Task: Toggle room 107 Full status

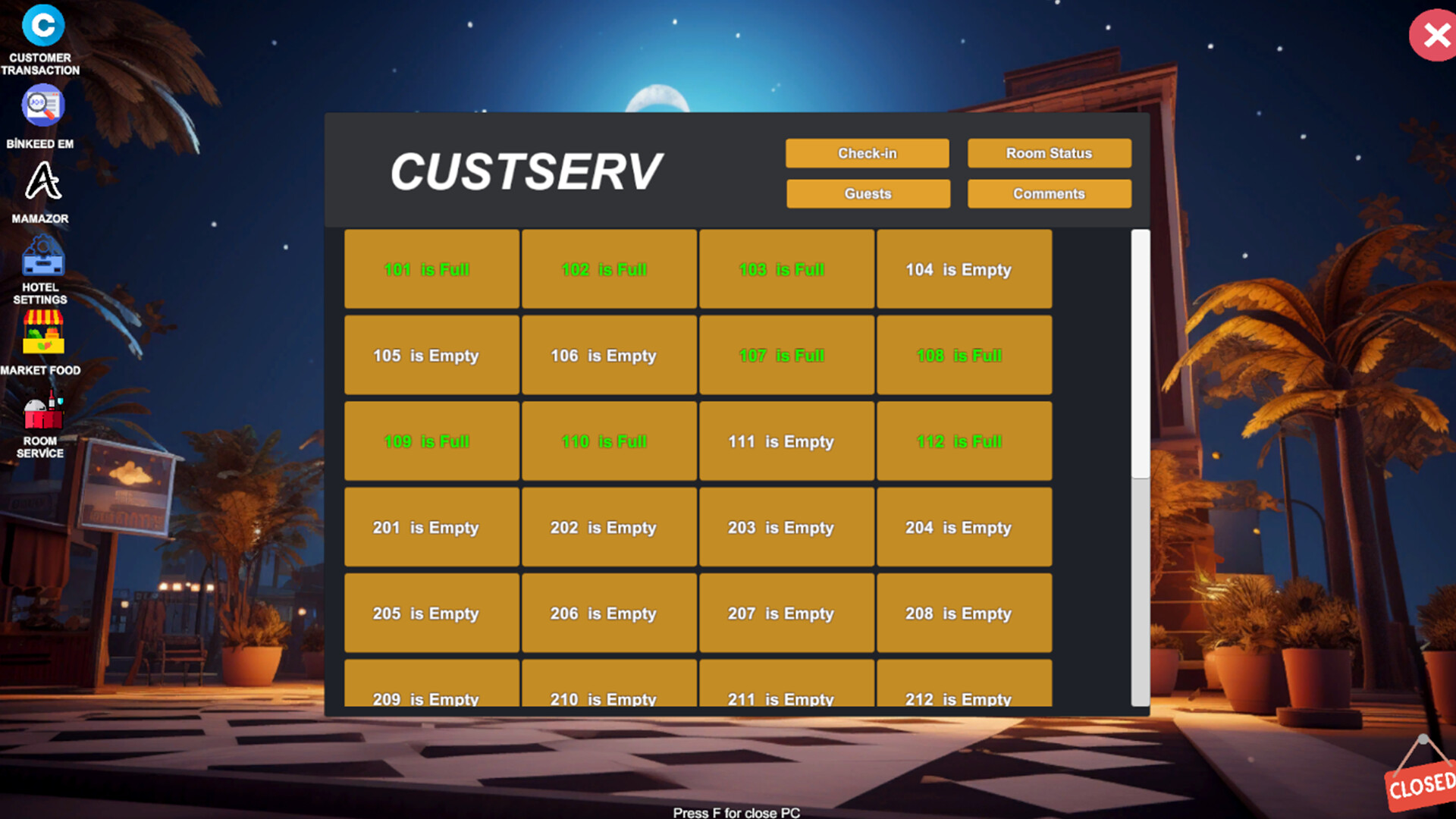Action: 782,355
